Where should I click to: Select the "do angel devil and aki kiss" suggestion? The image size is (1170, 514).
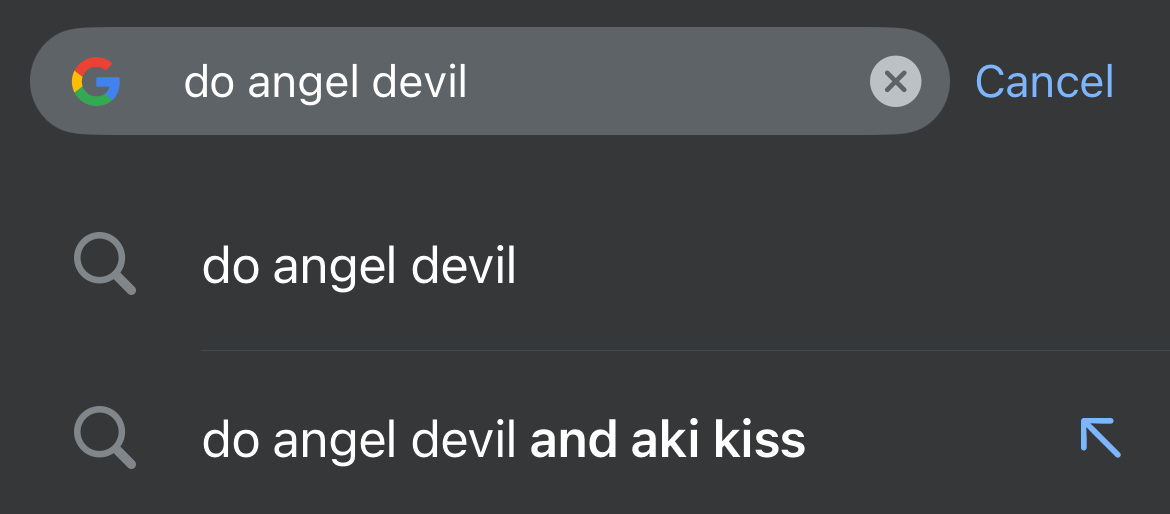click(x=503, y=440)
